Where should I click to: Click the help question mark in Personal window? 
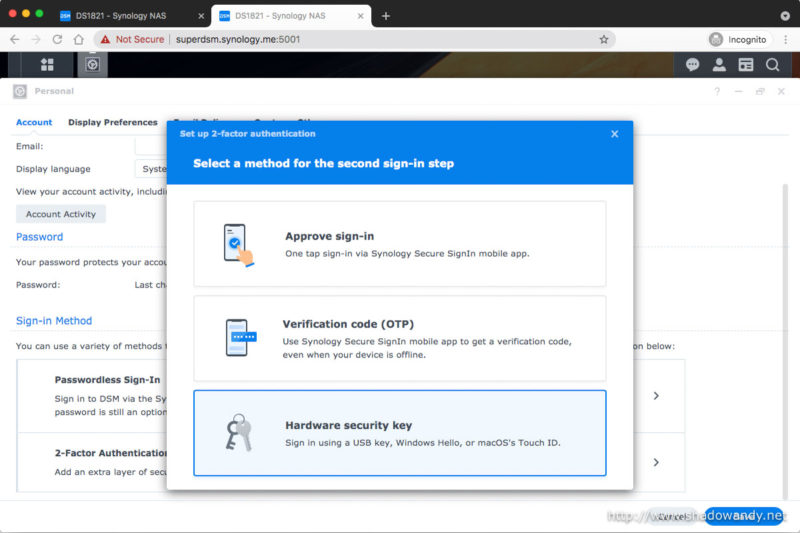click(x=716, y=91)
